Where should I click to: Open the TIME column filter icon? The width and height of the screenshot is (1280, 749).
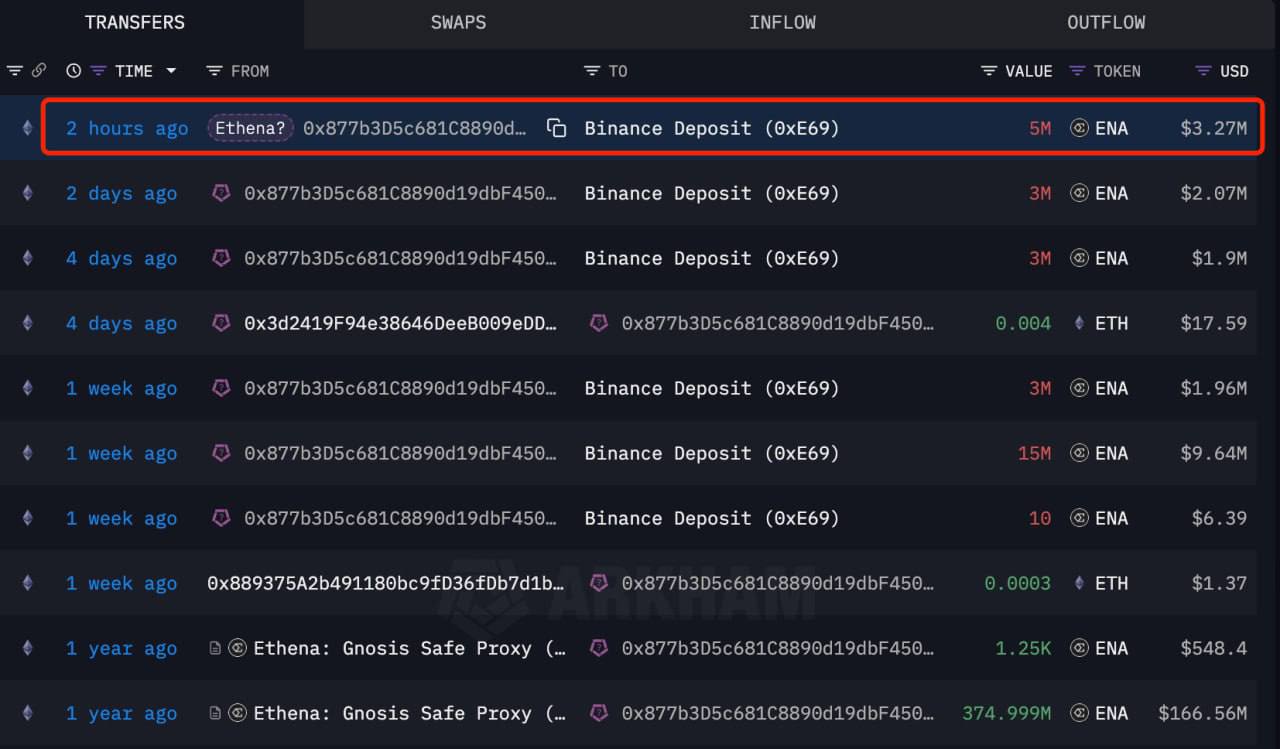[98, 71]
